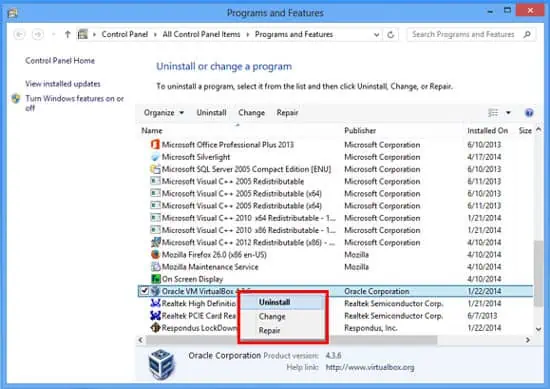Click the Visual C++ 2012 Redistributable icon
This screenshot has height=389, width=550.
coord(155,242)
